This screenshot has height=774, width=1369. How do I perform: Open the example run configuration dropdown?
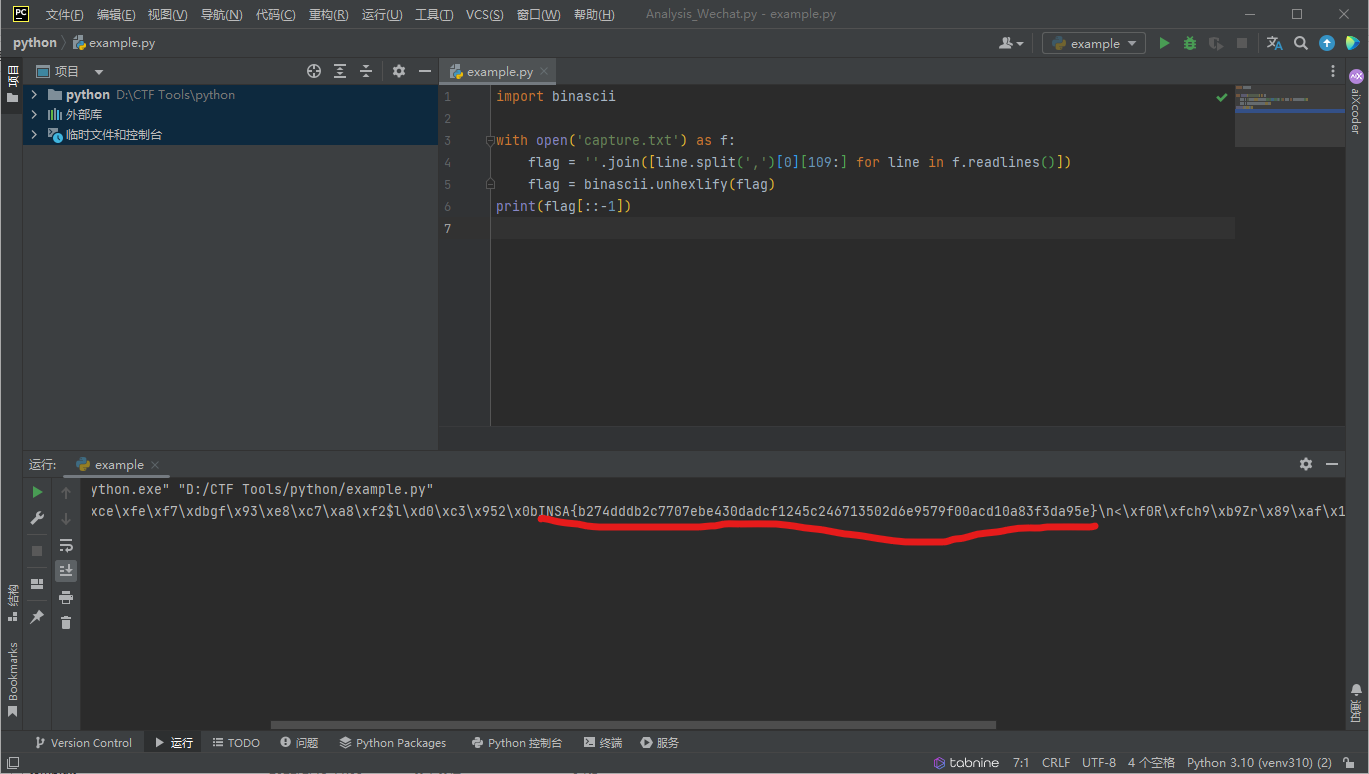click(x=1094, y=43)
